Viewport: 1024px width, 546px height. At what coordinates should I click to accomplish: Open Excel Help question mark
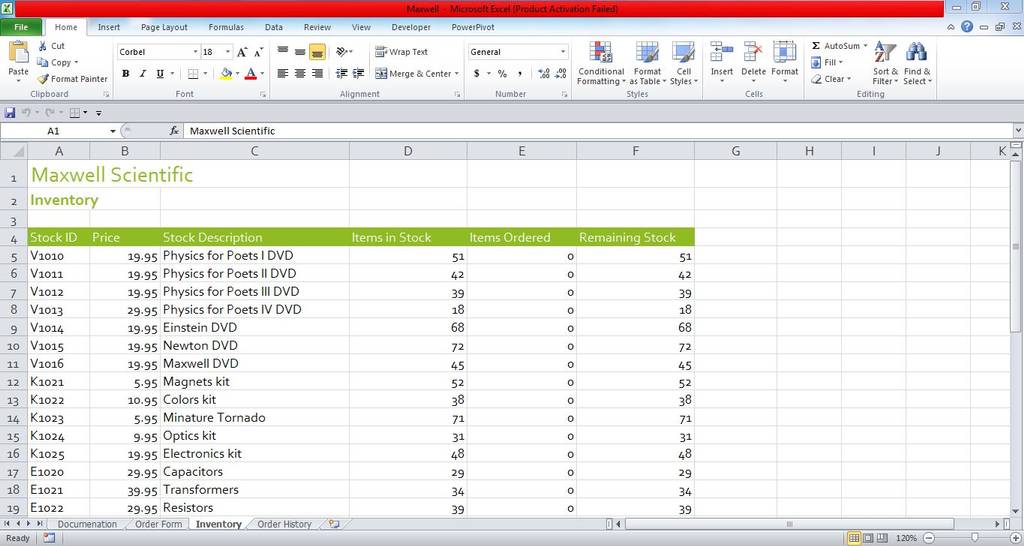pyautogui.click(x=967, y=27)
